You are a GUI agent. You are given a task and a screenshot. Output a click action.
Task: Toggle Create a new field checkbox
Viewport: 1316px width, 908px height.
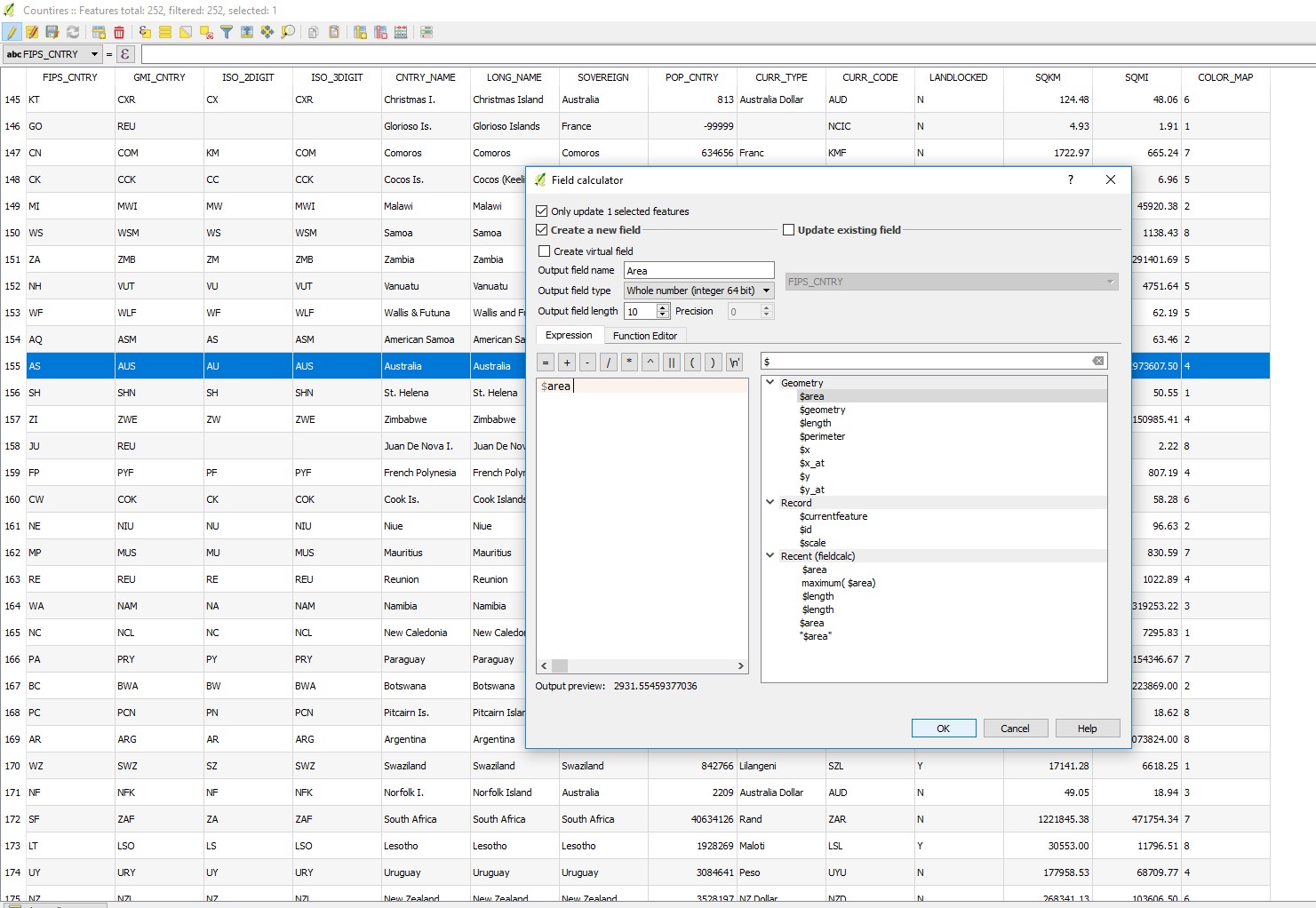(x=542, y=230)
